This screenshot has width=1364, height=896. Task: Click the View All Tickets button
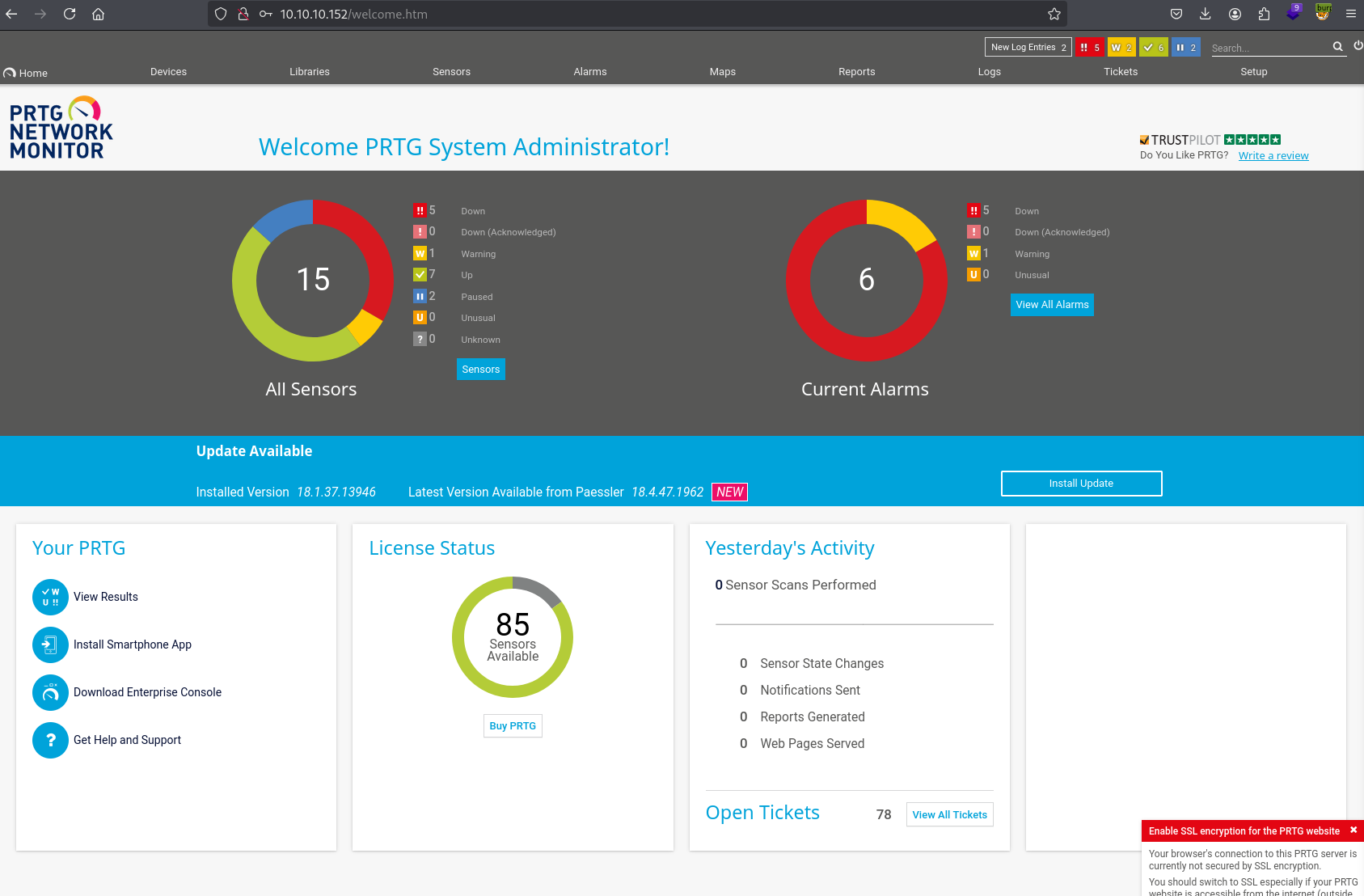[x=949, y=815]
